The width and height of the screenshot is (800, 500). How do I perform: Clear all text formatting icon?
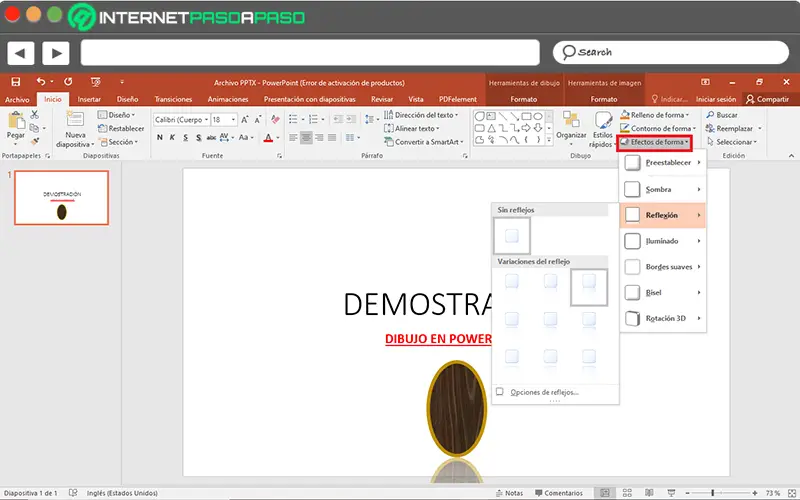pyautogui.click(x=277, y=120)
